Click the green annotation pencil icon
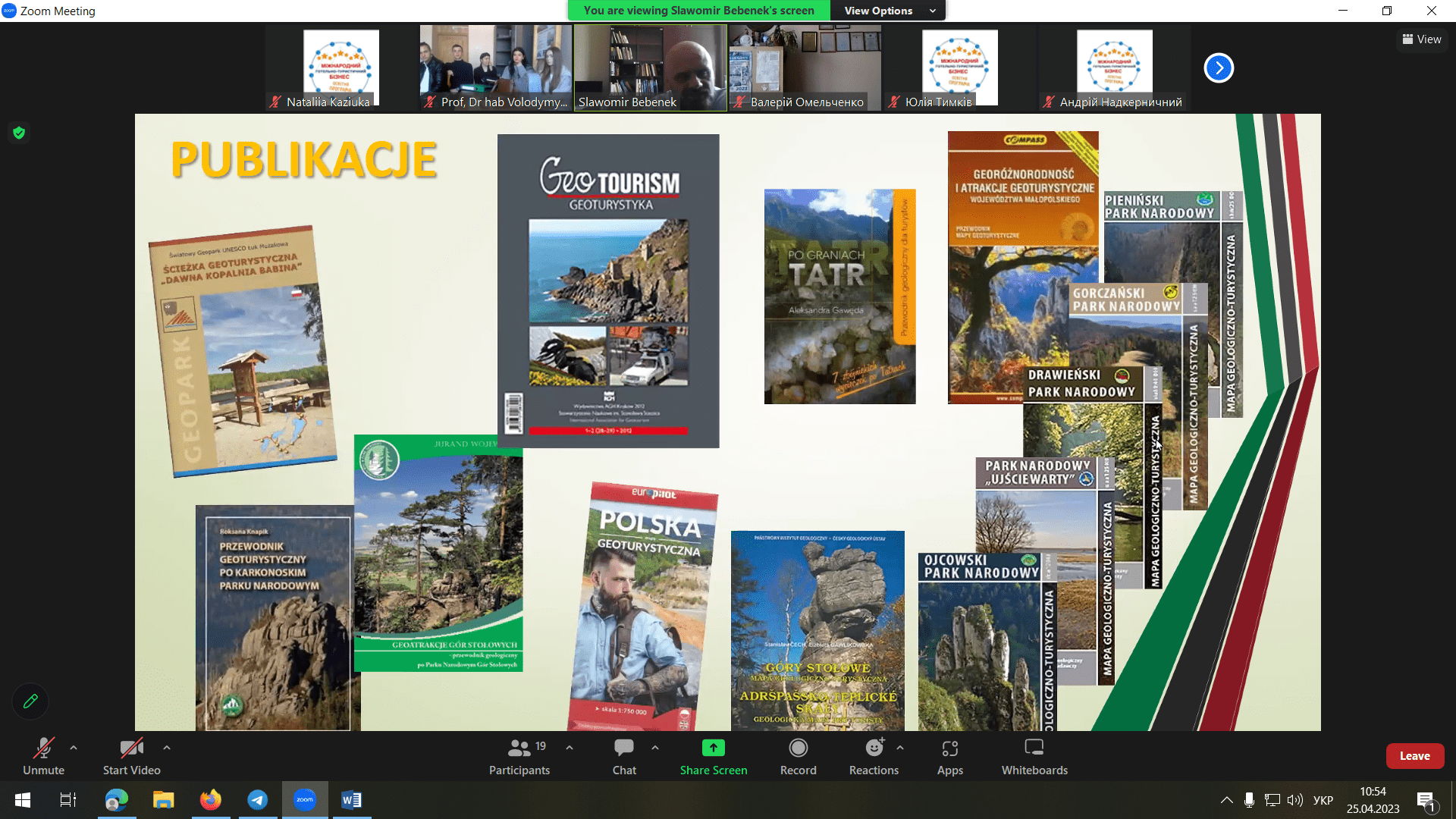Screen dimensions: 1456x819 30,701
